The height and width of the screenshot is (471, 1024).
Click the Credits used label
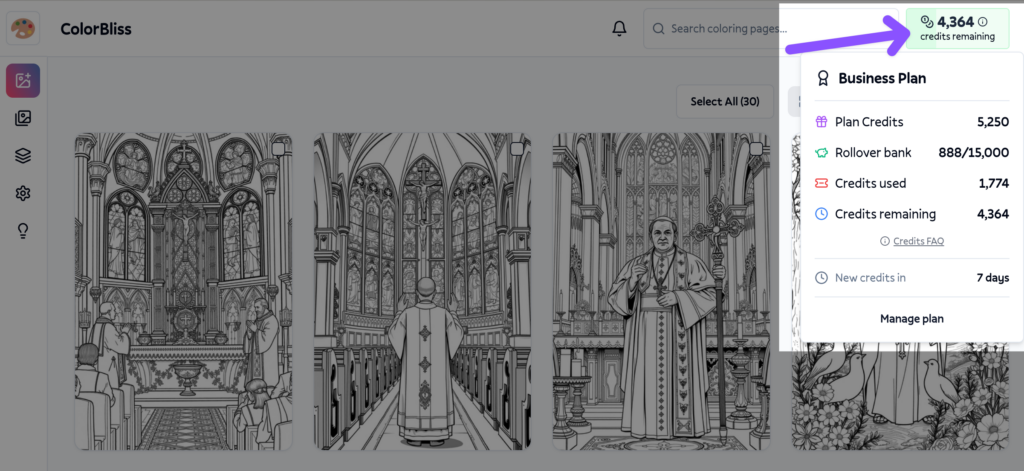[x=871, y=183]
